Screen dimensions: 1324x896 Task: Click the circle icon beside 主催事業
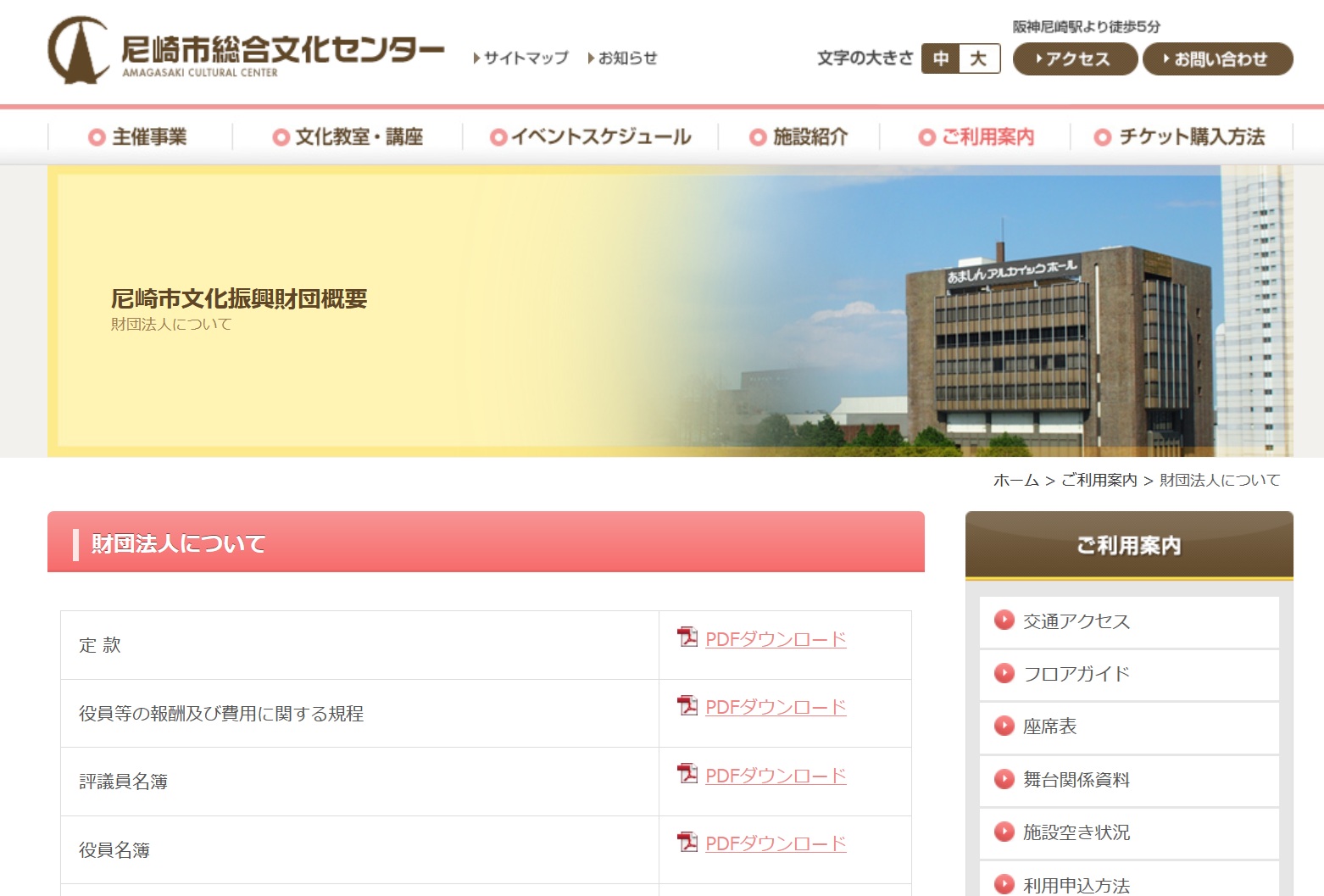(x=97, y=137)
